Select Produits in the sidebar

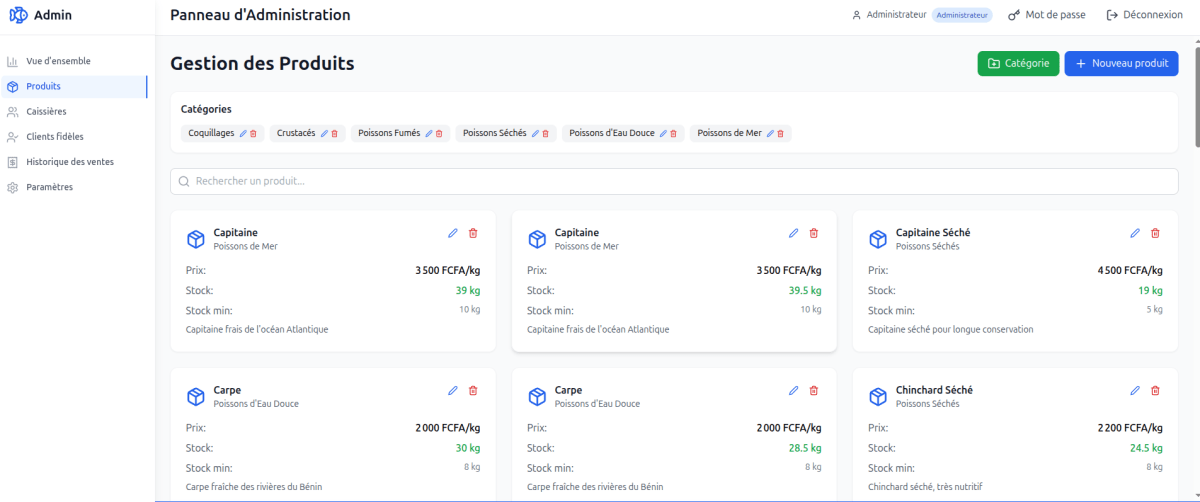[x=73, y=86]
